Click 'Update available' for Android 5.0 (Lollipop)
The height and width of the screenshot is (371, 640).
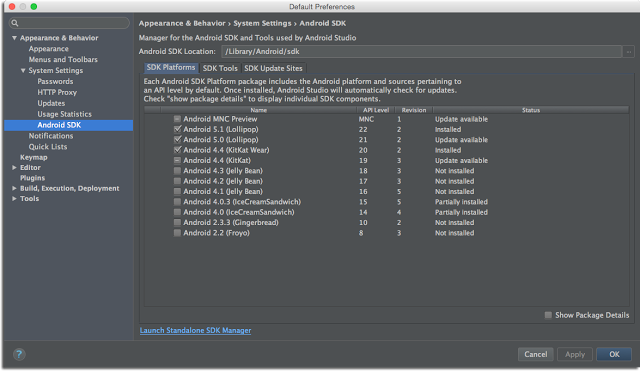point(461,140)
